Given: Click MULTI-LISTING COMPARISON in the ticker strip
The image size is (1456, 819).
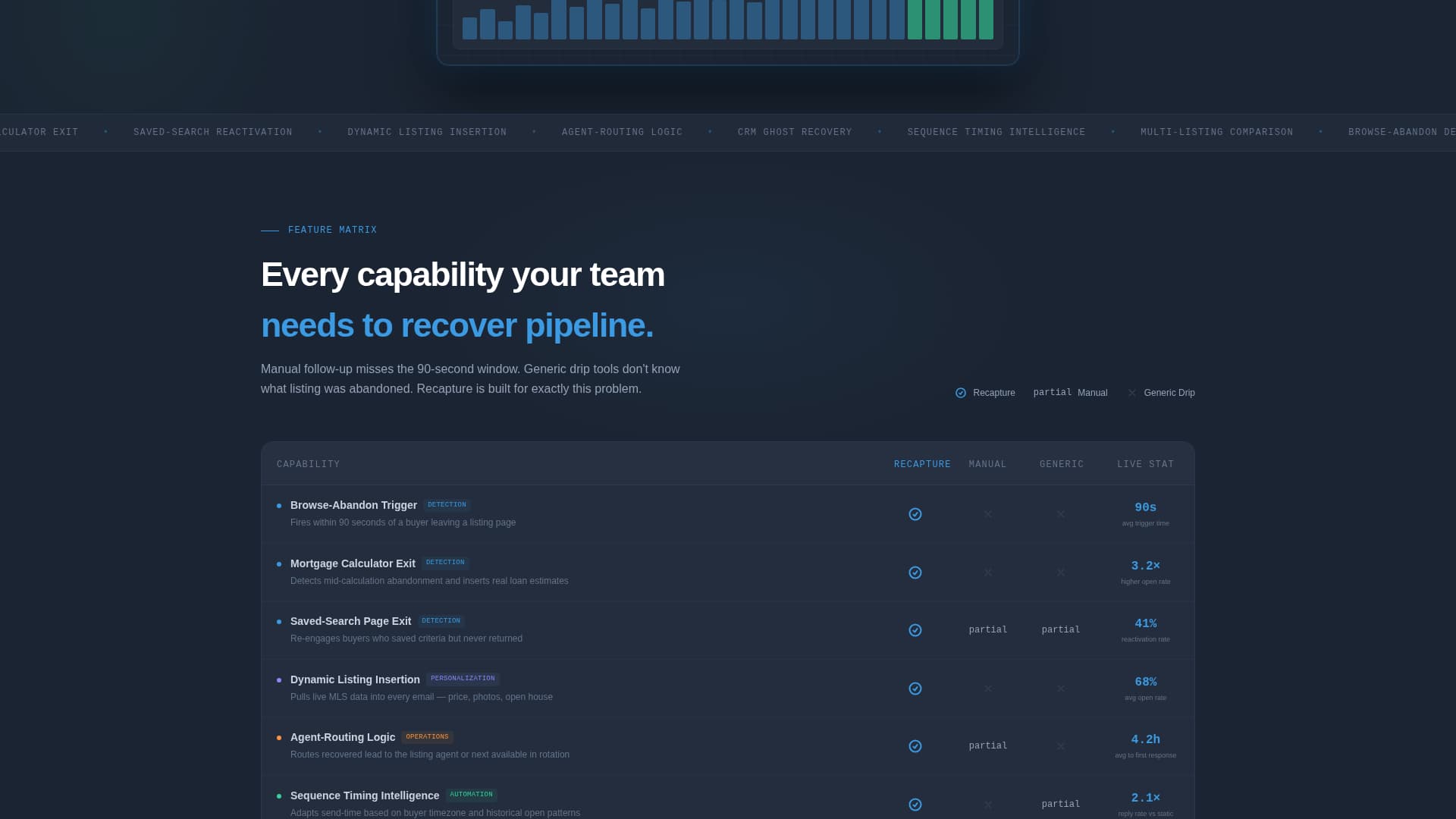Looking at the screenshot, I should 1217,132.
